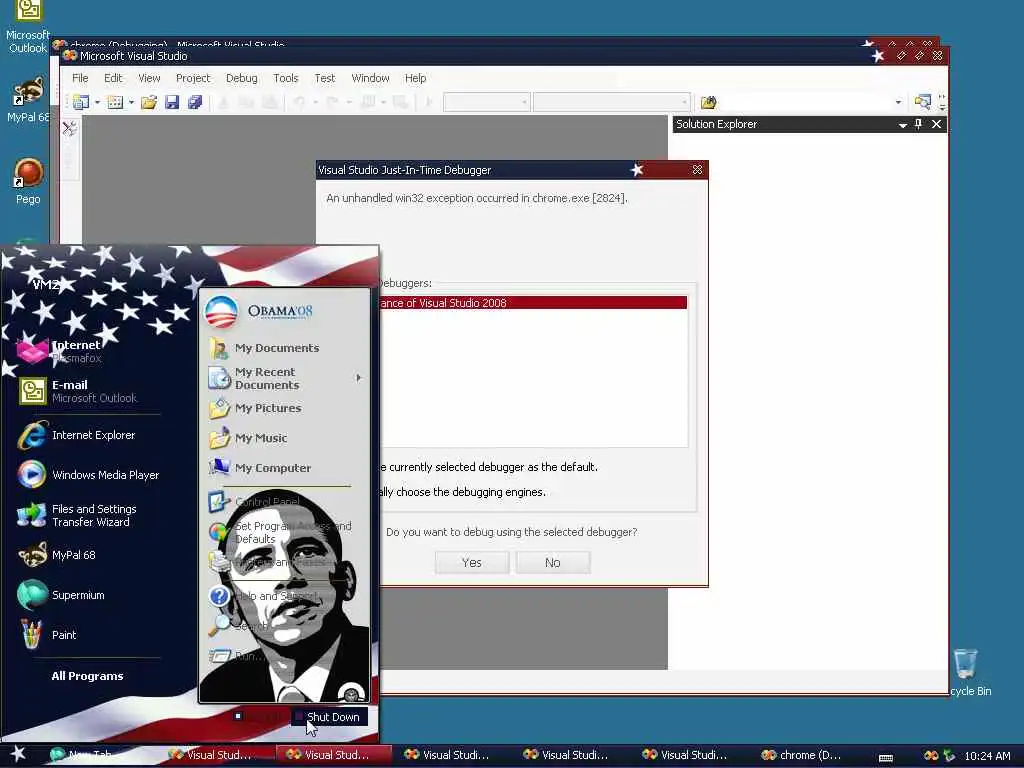Image resolution: width=1024 pixels, height=768 pixels.
Task: Select the Visual Studio 2008 debugger entry
Action: (533, 303)
